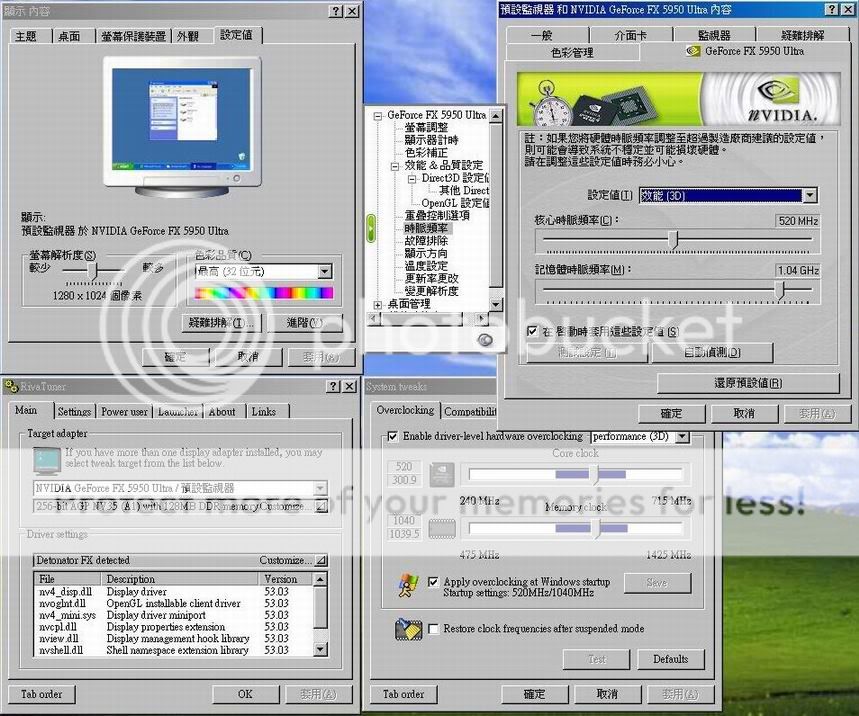The width and height of the screenshot is (859, 716).
Task: Click the Windows startup overclocking icon
Action: click(x=408, y=584)
